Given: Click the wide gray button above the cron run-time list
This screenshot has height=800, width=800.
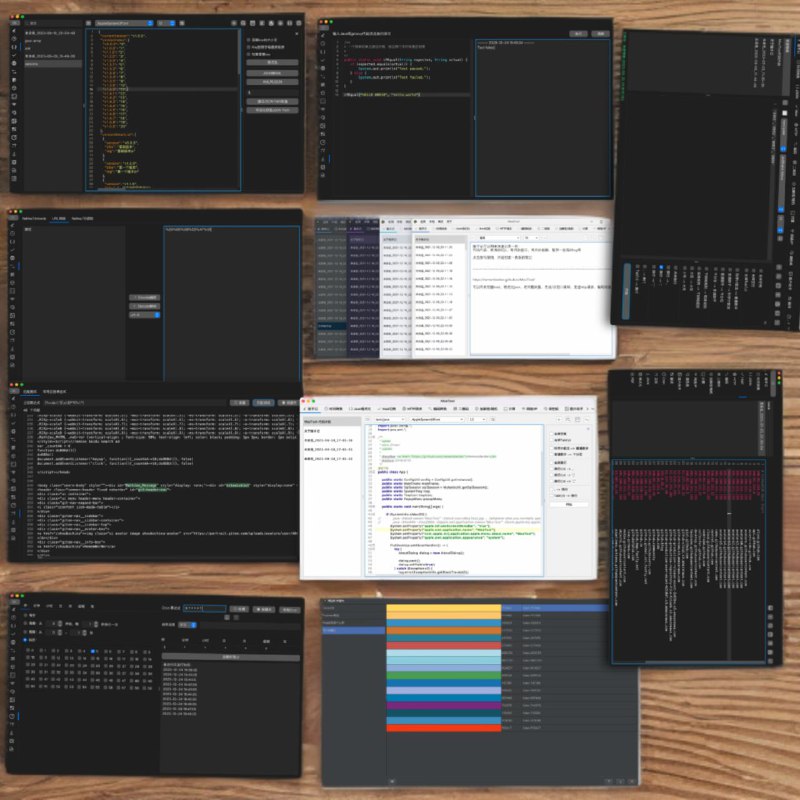Looking at the screenshot, I should 231,657.
